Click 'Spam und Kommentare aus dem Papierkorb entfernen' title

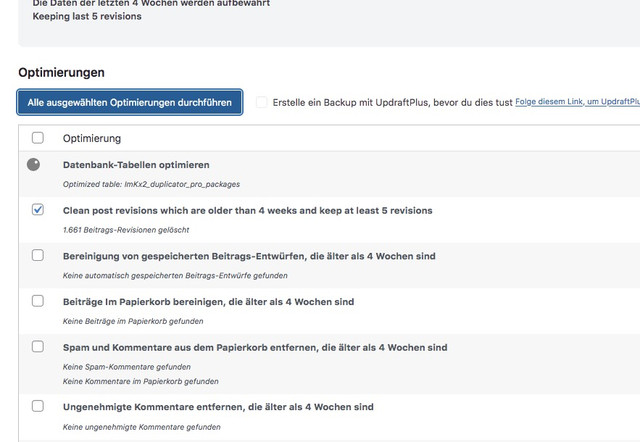click(255, 348)
